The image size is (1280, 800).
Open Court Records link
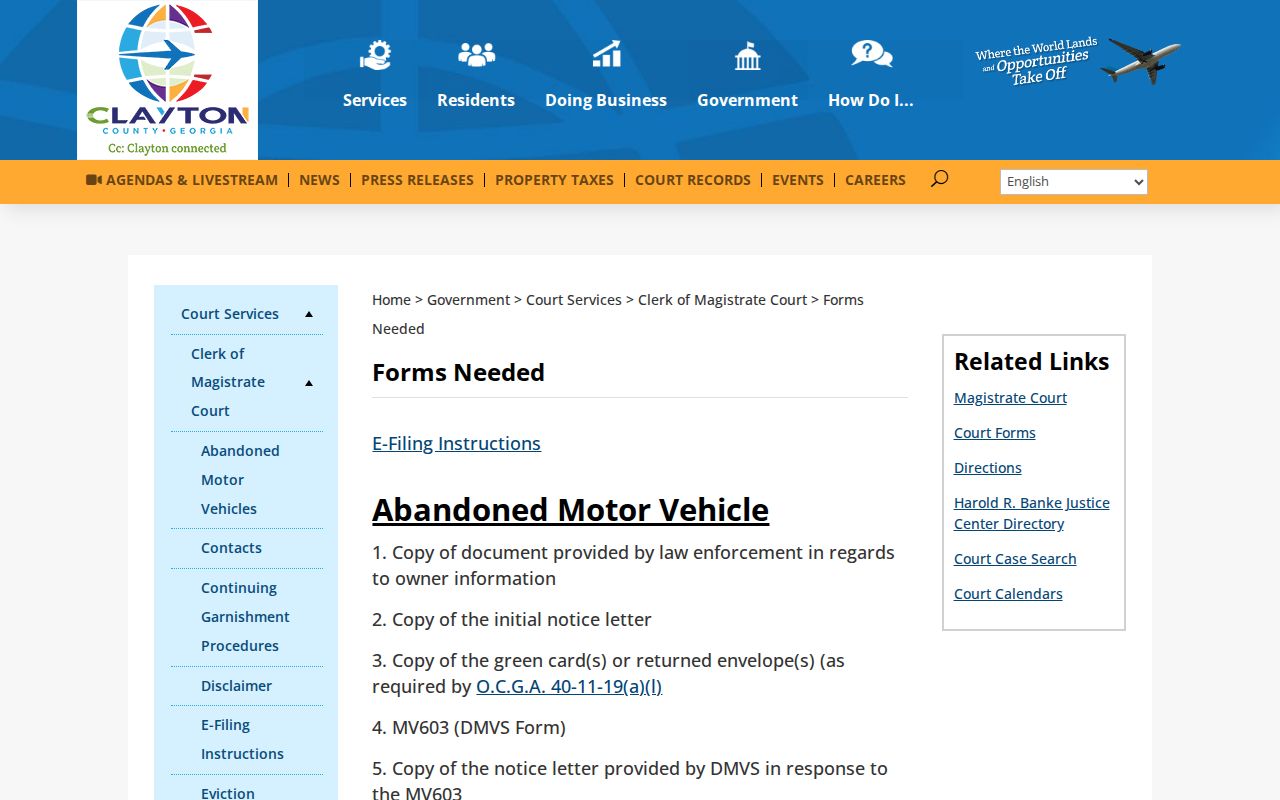[693, 180]
